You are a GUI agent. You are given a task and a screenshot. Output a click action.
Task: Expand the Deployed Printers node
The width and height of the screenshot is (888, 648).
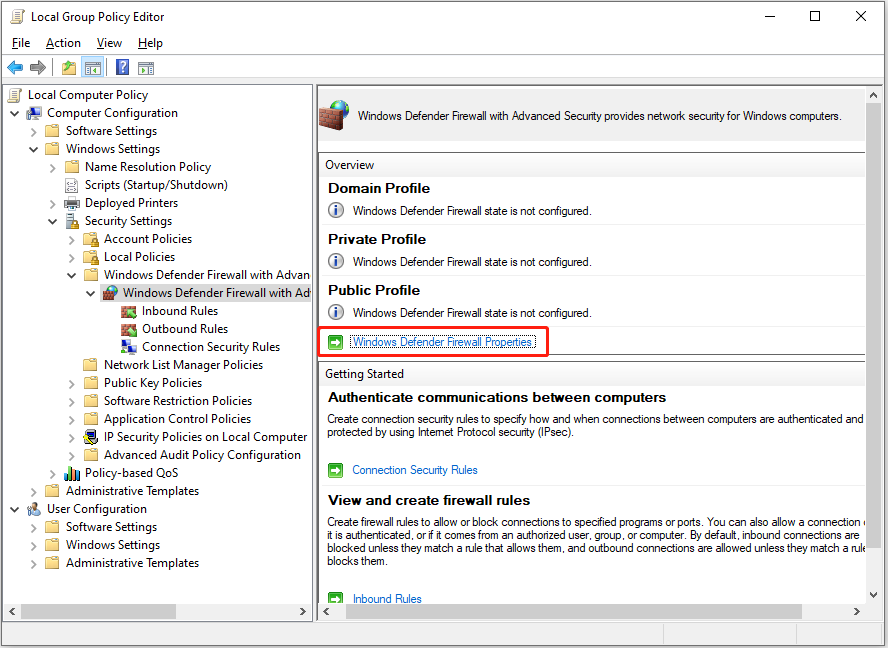(53, 203)
